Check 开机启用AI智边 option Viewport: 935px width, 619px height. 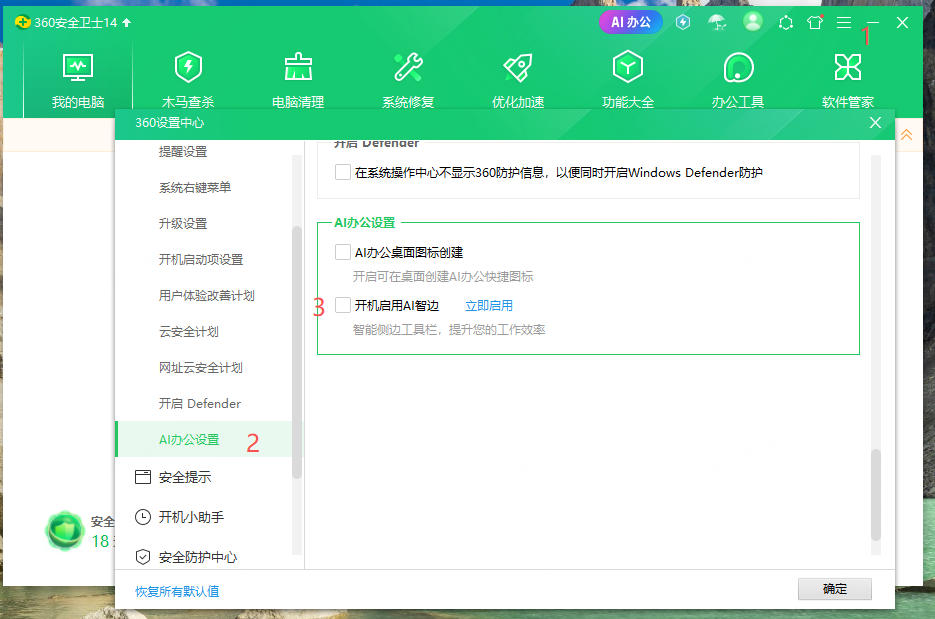(342, 305)
